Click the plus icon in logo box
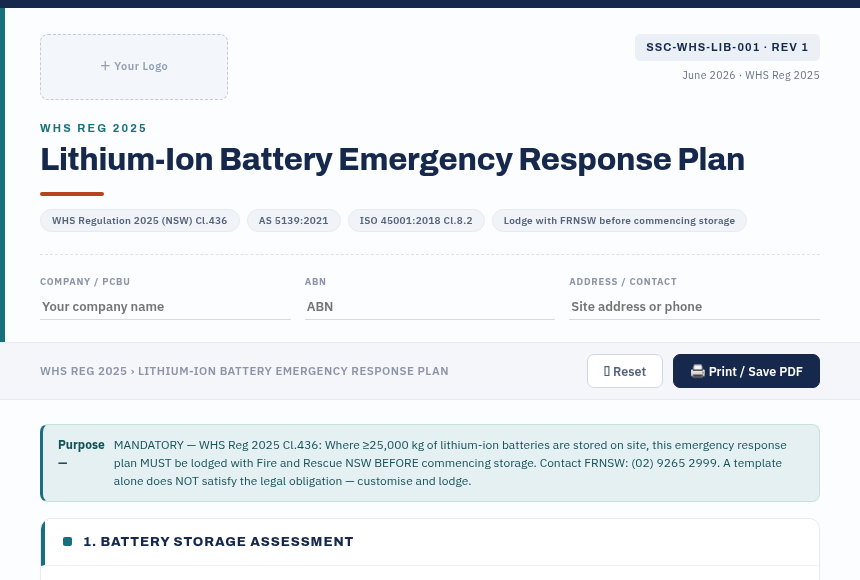Image resolution: width=860 pixels, height=580 pixels. pyautogui.click(x=105, y=66)
